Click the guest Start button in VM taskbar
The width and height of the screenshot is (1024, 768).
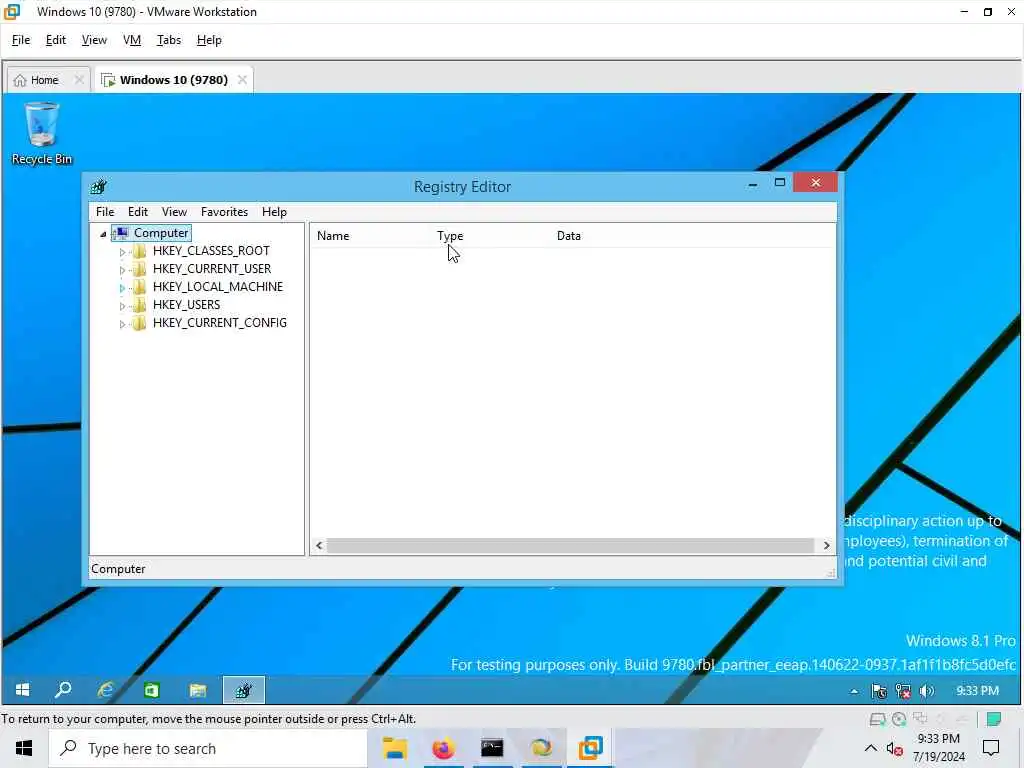pyautogui.click(x=22, y=690)
